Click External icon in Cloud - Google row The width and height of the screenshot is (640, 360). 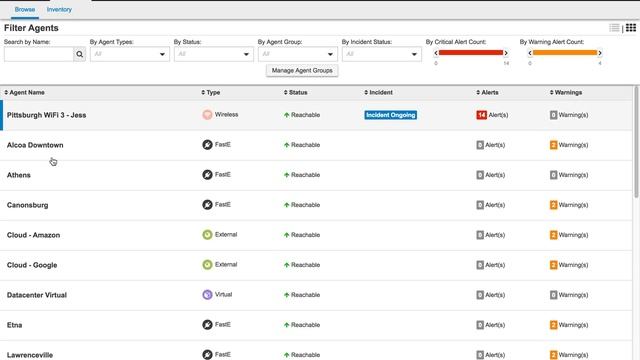(207, 264)
